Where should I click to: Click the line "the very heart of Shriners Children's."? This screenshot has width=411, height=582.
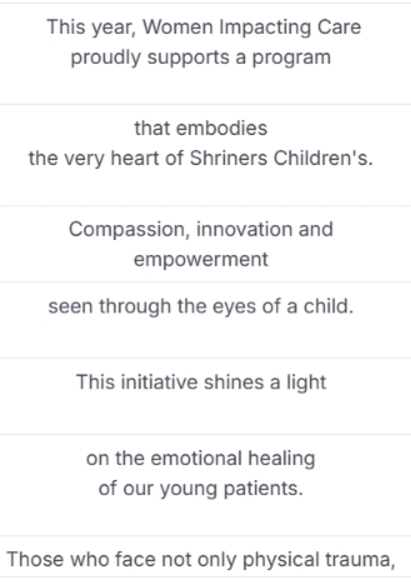click(201, 158)
